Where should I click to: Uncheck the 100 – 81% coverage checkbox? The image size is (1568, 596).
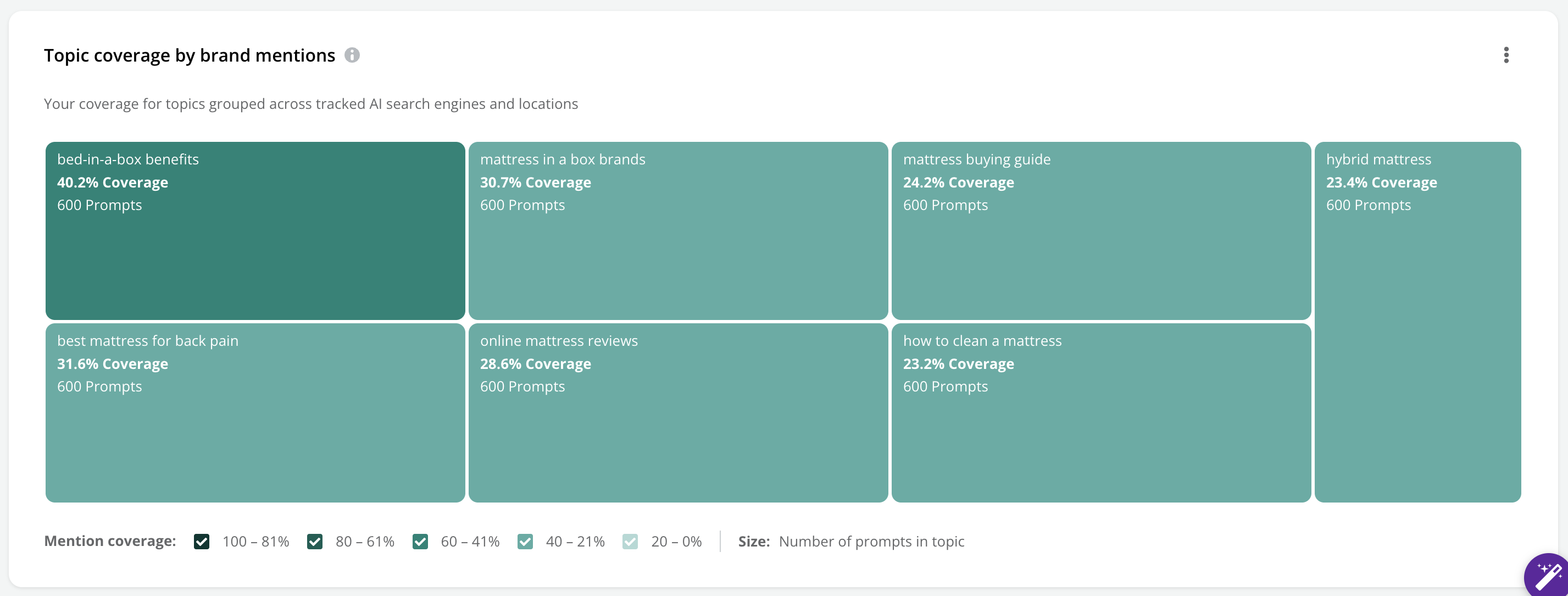[202, 541]
